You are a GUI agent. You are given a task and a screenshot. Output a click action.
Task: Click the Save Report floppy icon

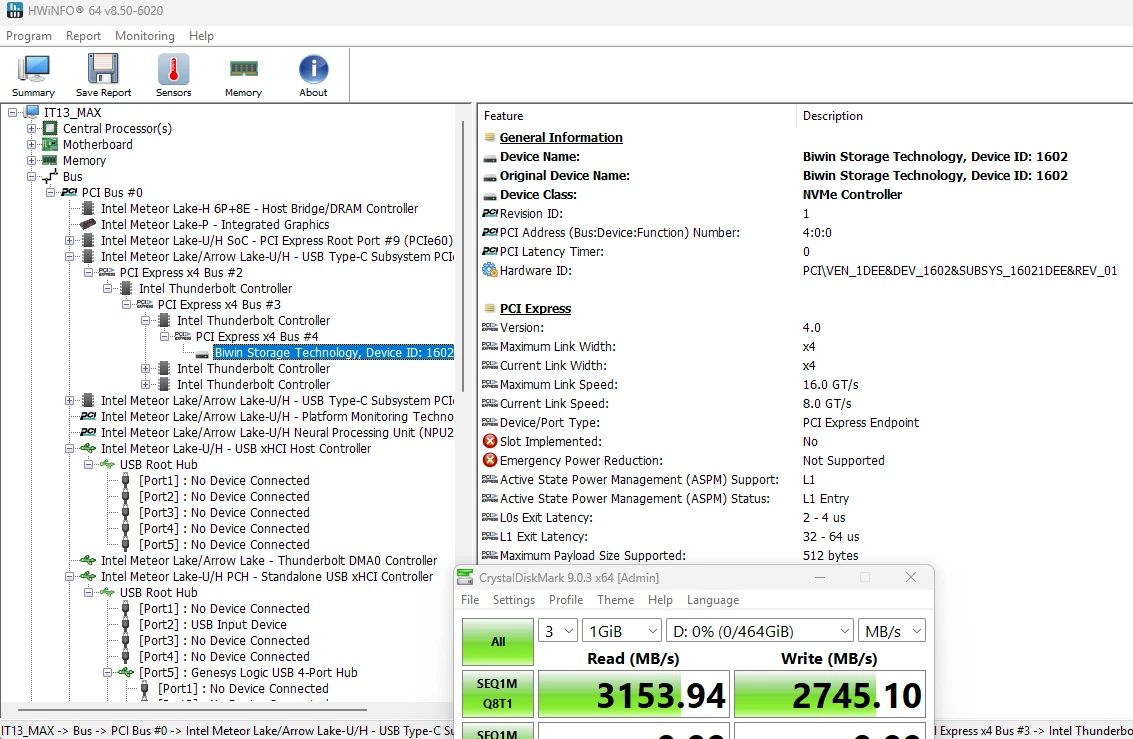(103, 75)
